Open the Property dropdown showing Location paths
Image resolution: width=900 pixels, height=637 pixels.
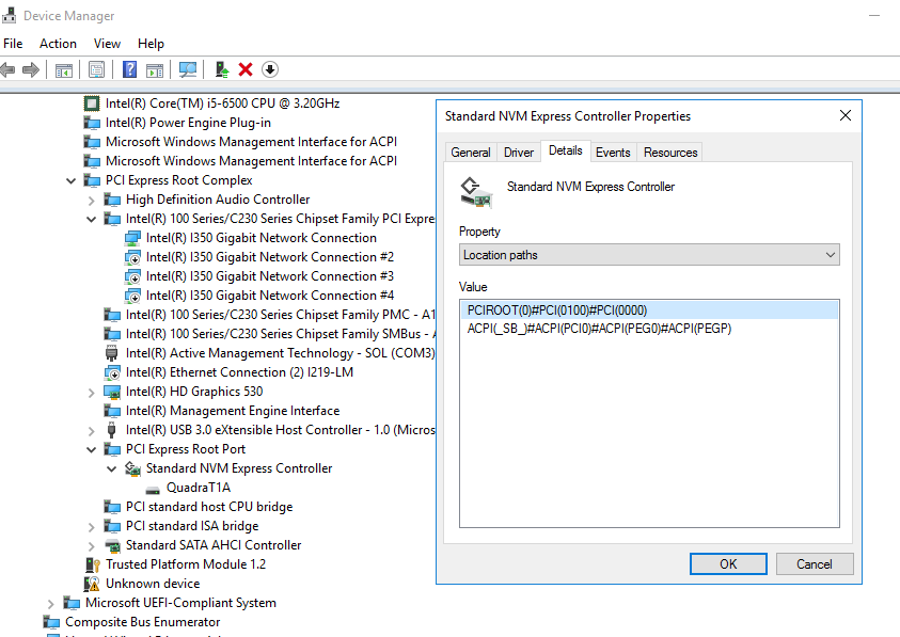coord(649,255)
